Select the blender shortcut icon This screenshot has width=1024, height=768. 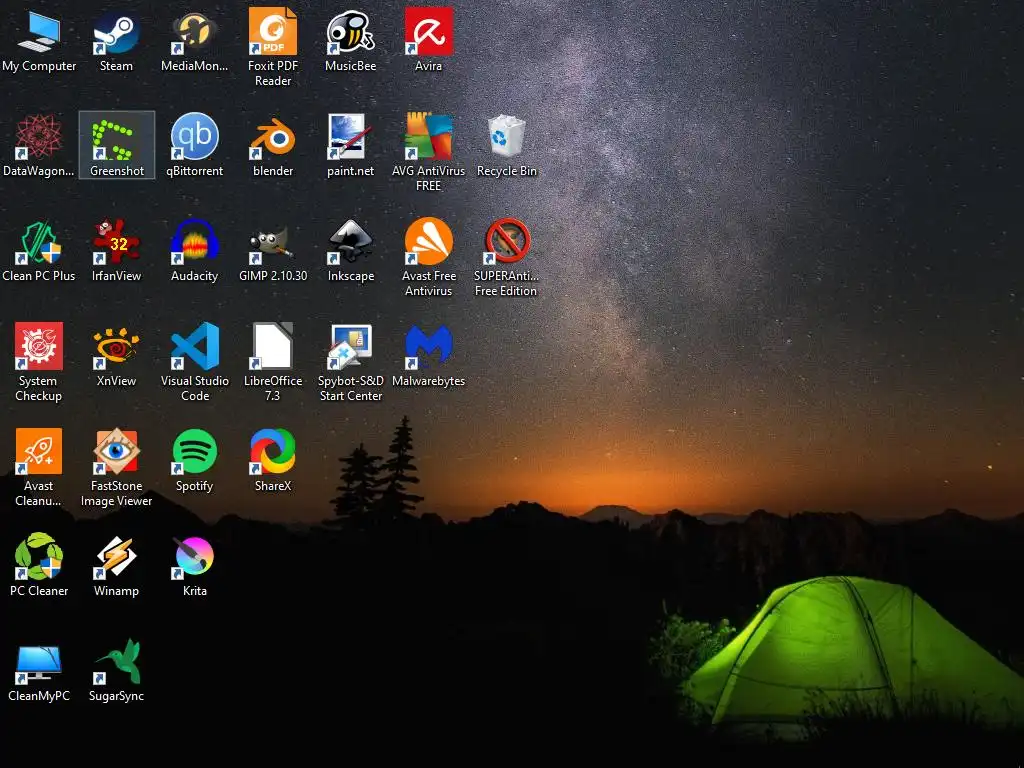(273, 136)
